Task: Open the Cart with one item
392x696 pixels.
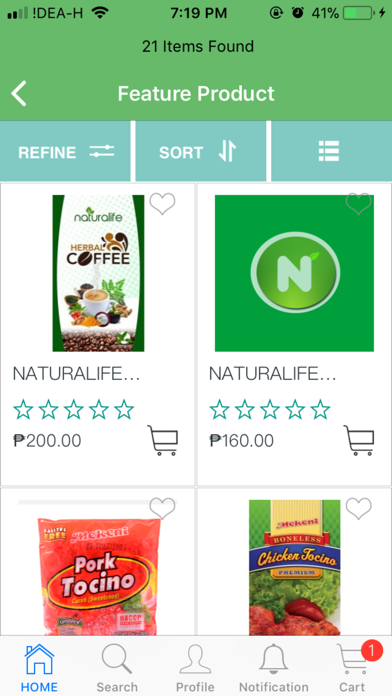Action: (352, 667)
